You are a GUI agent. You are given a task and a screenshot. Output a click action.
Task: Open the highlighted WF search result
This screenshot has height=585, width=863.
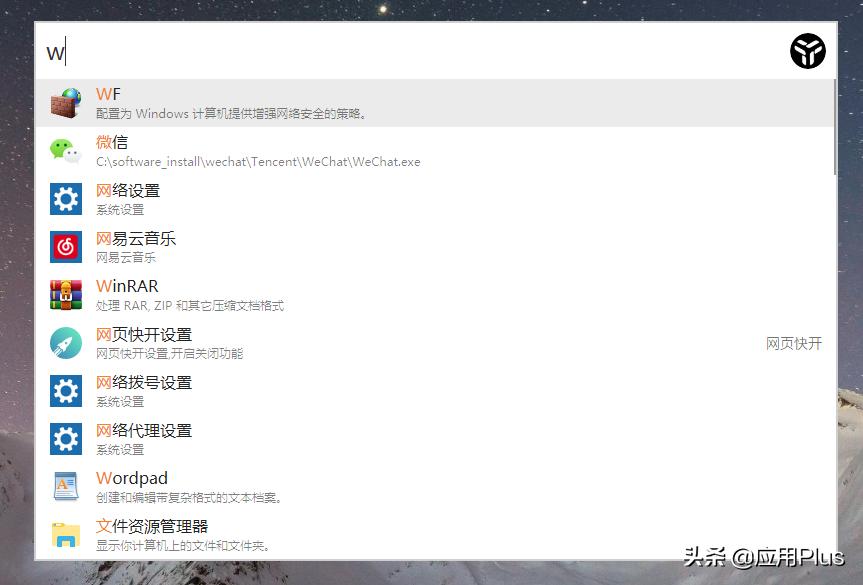300,102
